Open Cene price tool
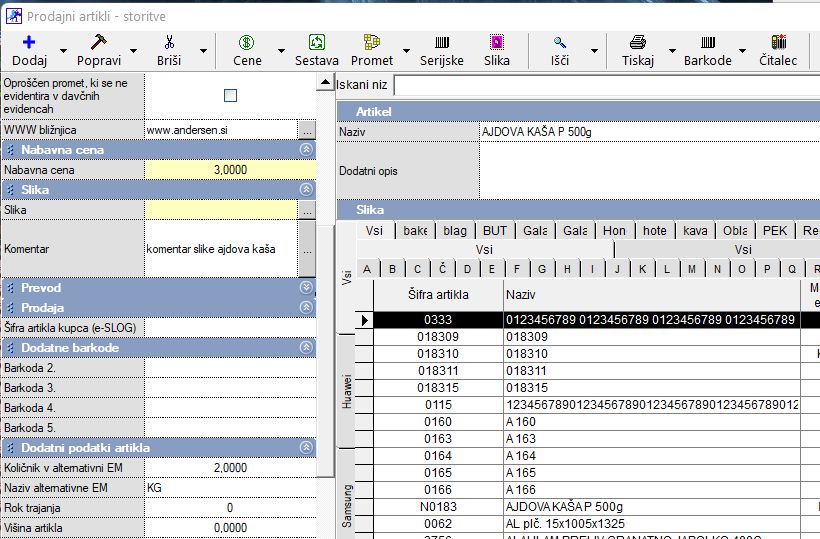This screenshot has width=820, height=539. [x=247, y=42]
